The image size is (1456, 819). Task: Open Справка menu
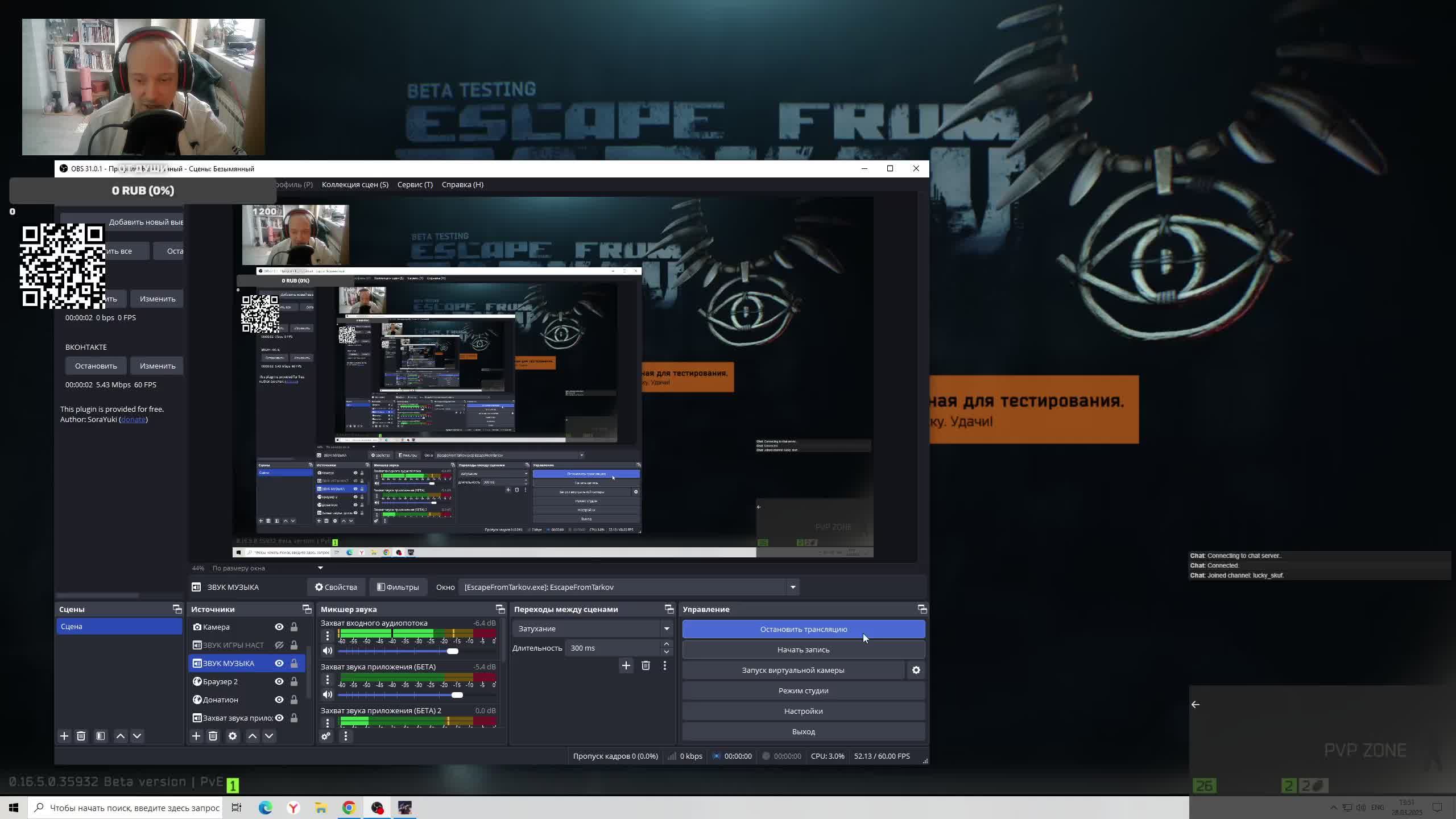click(x=462, y=184)
